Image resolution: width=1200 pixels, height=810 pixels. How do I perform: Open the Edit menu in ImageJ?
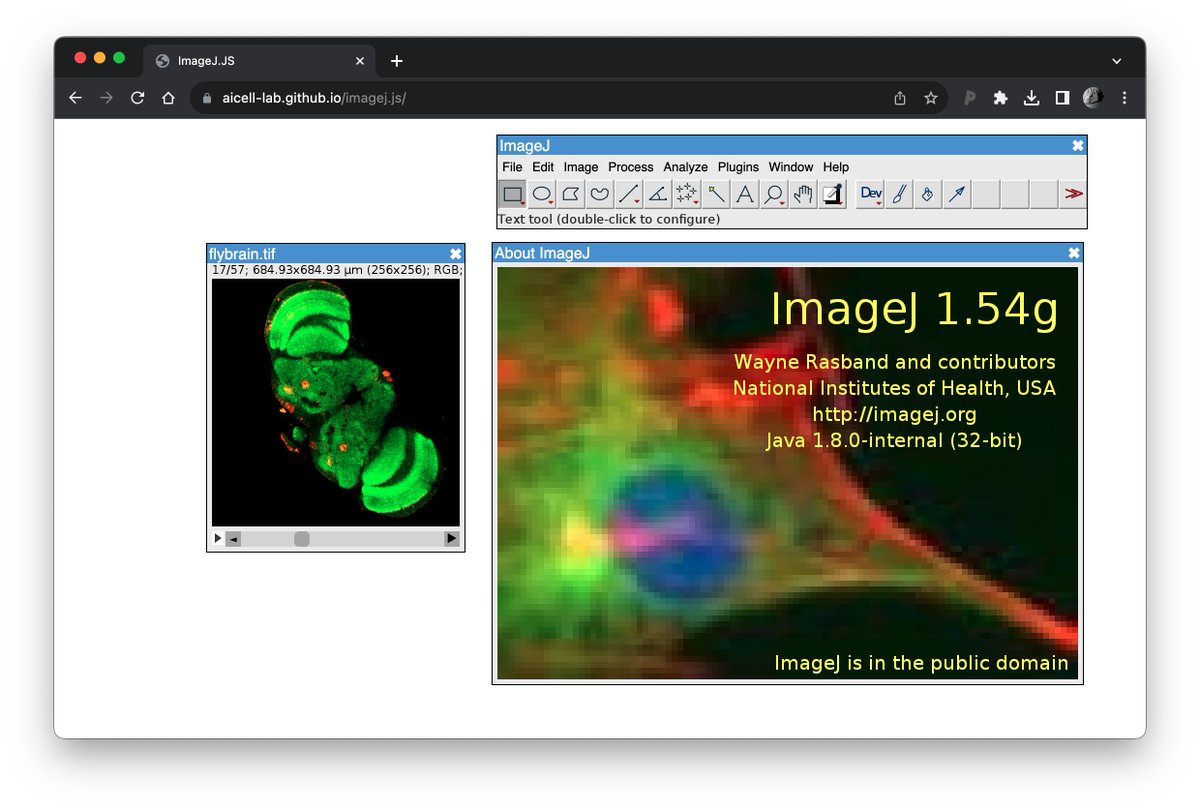pos(543,167)
